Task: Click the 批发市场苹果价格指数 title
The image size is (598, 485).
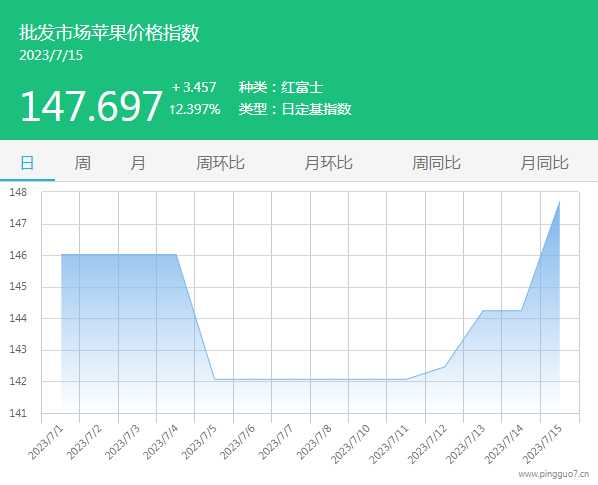Action: coord(109,32)
